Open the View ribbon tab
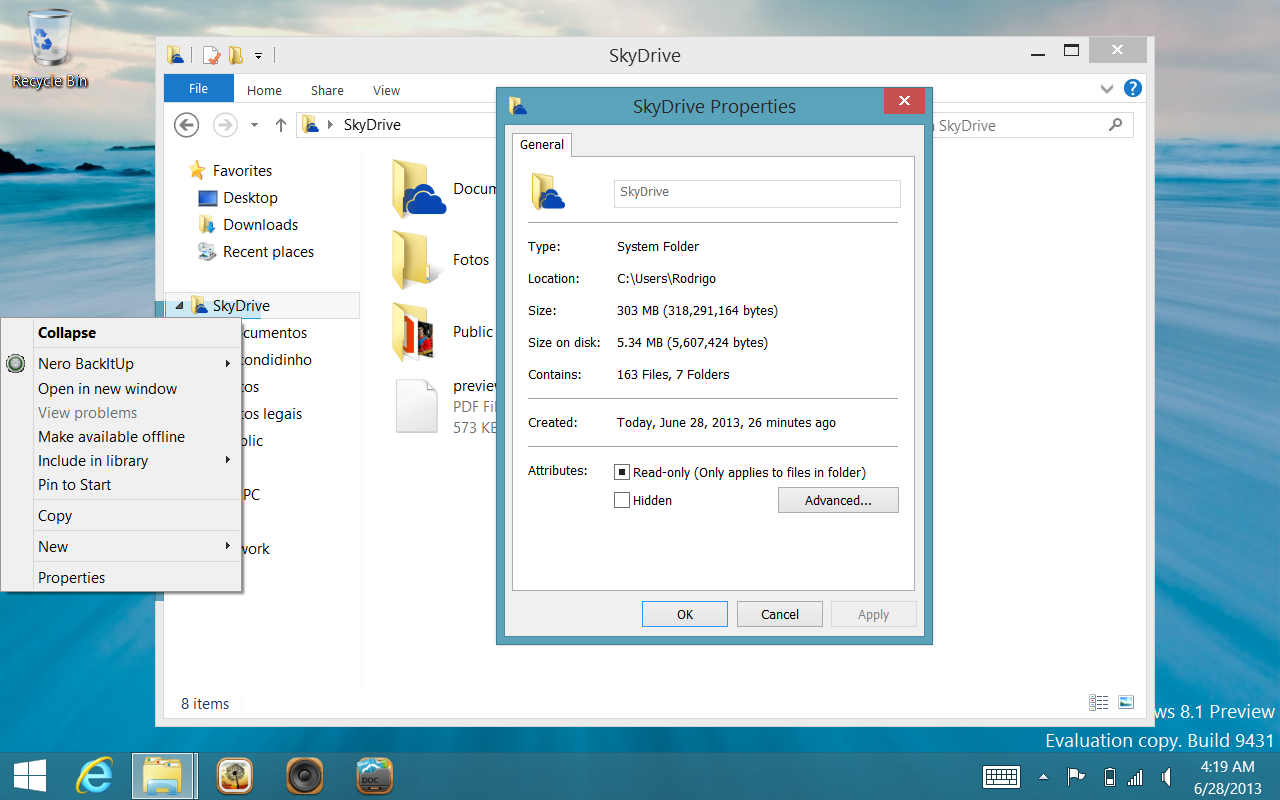1280x800 pixels. pyautogui.click(x=387, y=90)
